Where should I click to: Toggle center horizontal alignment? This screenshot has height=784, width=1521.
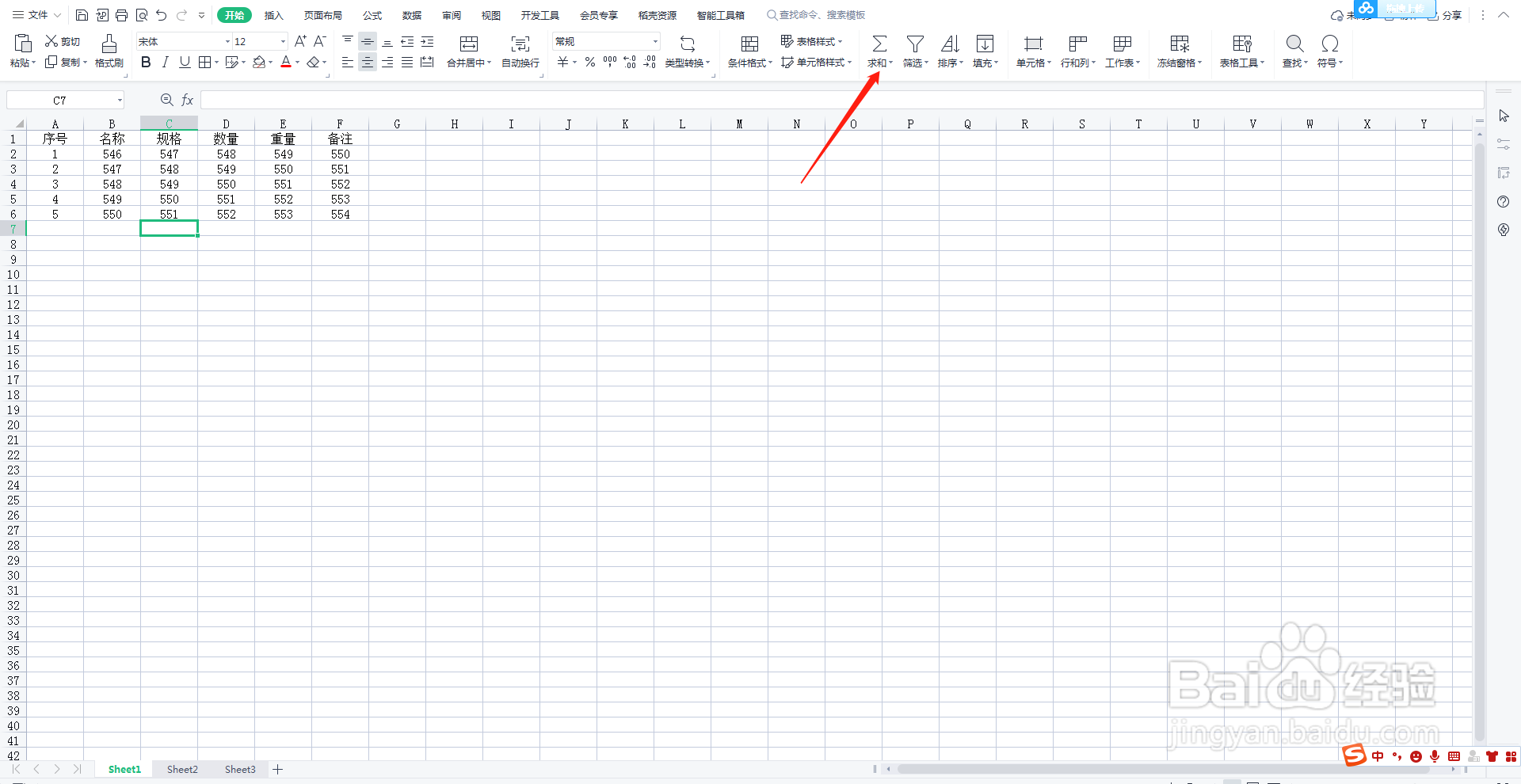[x=368, y=62]
